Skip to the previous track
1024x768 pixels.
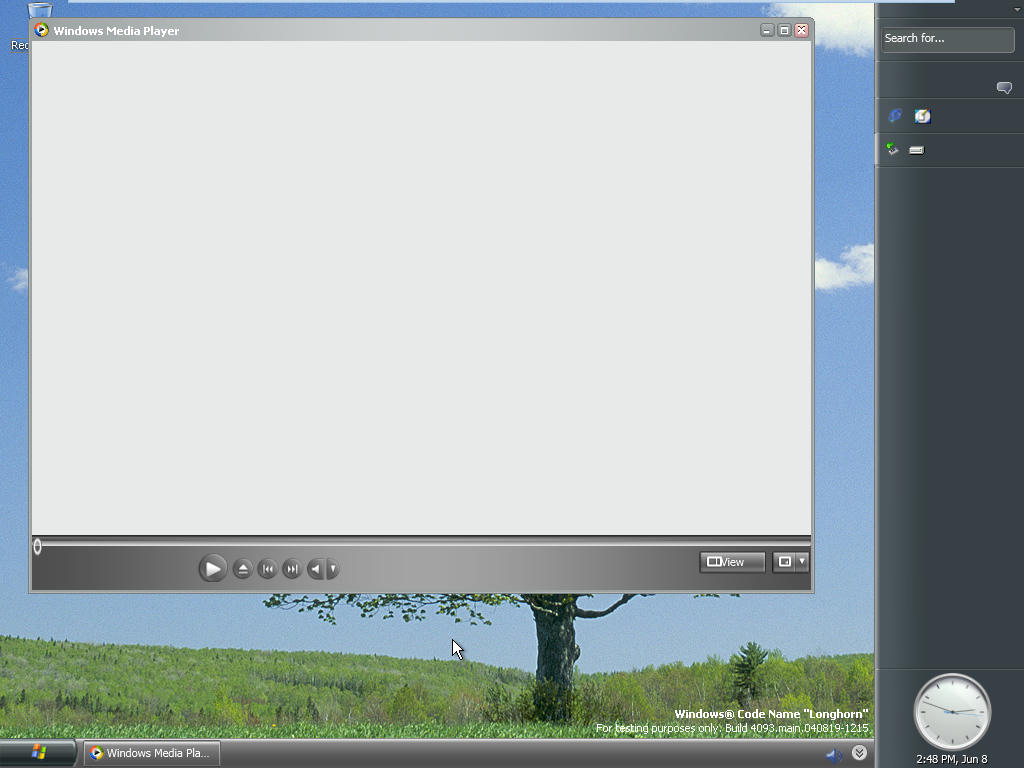click(x=267, y=569)
